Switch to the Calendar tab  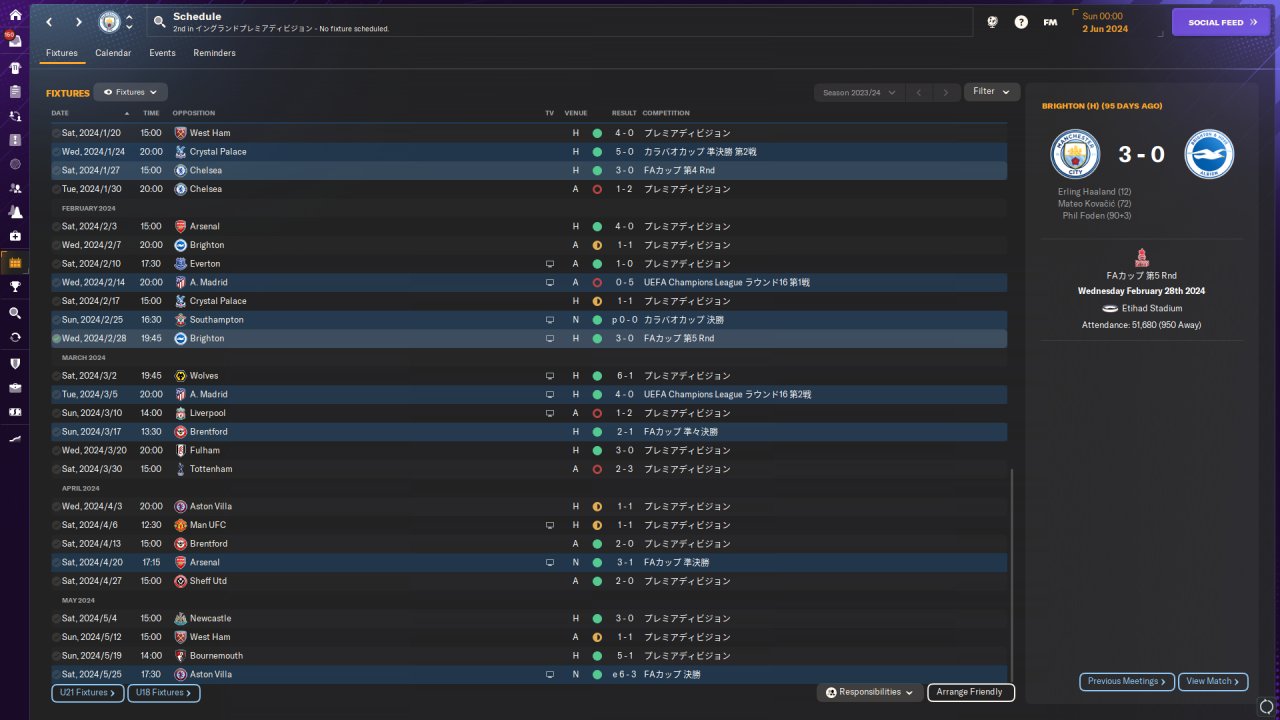click(x=113, y=53)
